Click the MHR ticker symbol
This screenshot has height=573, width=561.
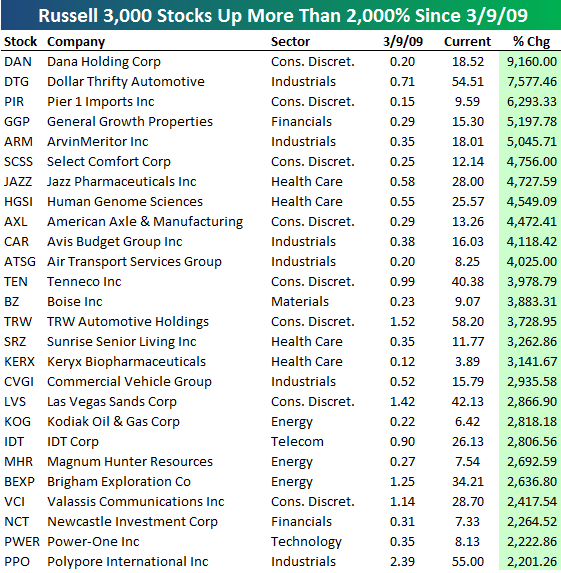pyautogui.click(x=18, y=462)
